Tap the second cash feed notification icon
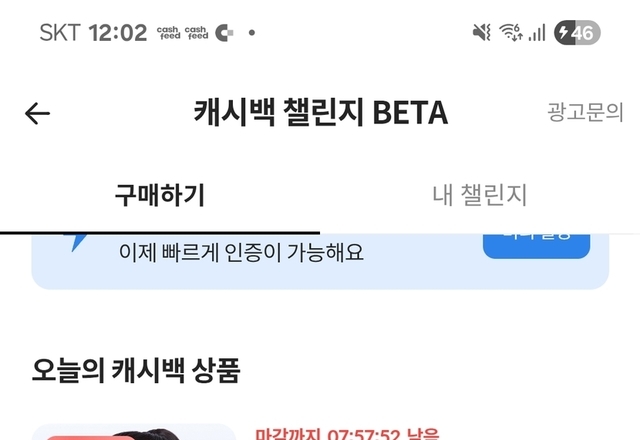 click(x=196, y=33)
